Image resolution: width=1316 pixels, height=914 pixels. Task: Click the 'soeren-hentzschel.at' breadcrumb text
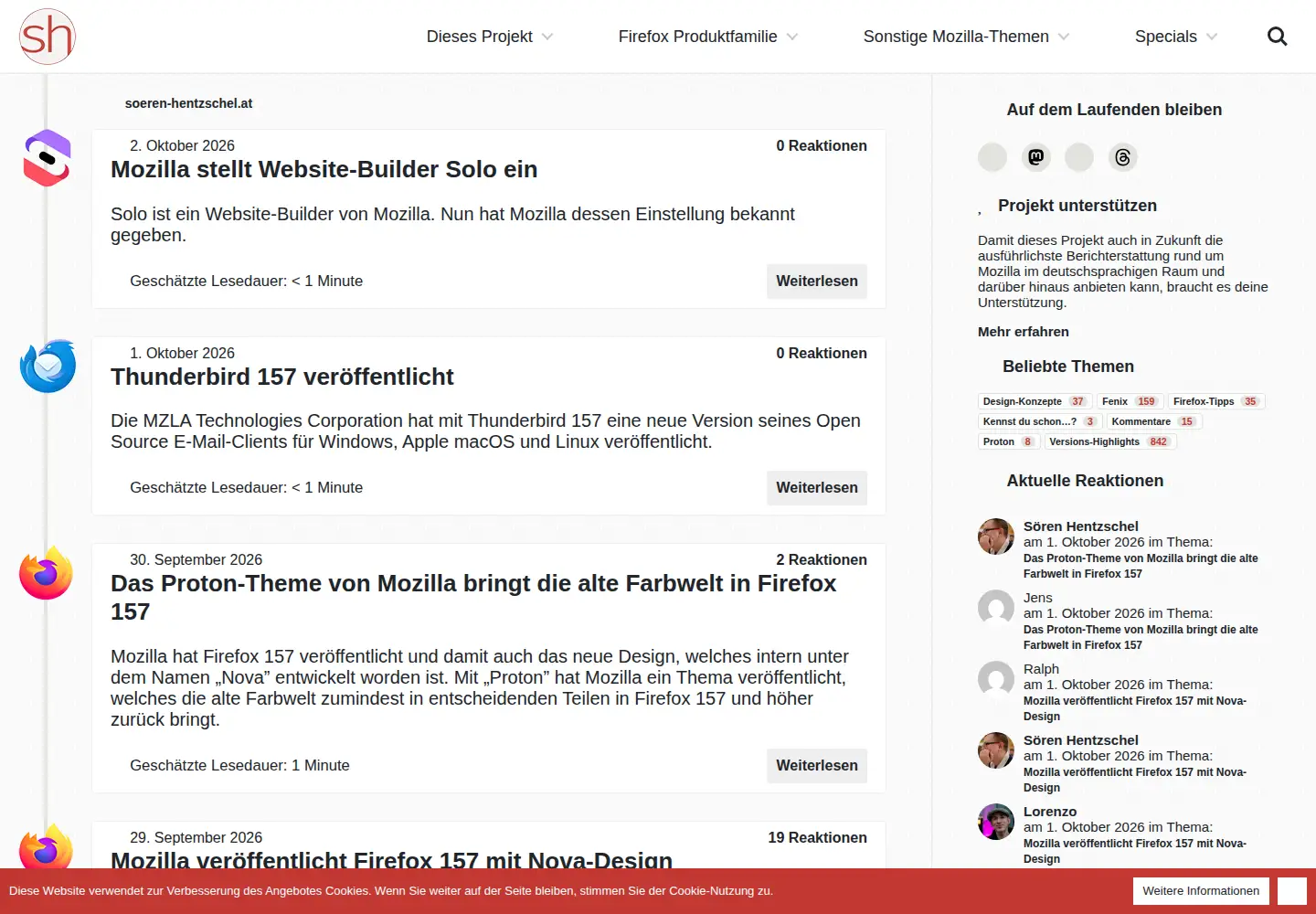click(188, 103)
